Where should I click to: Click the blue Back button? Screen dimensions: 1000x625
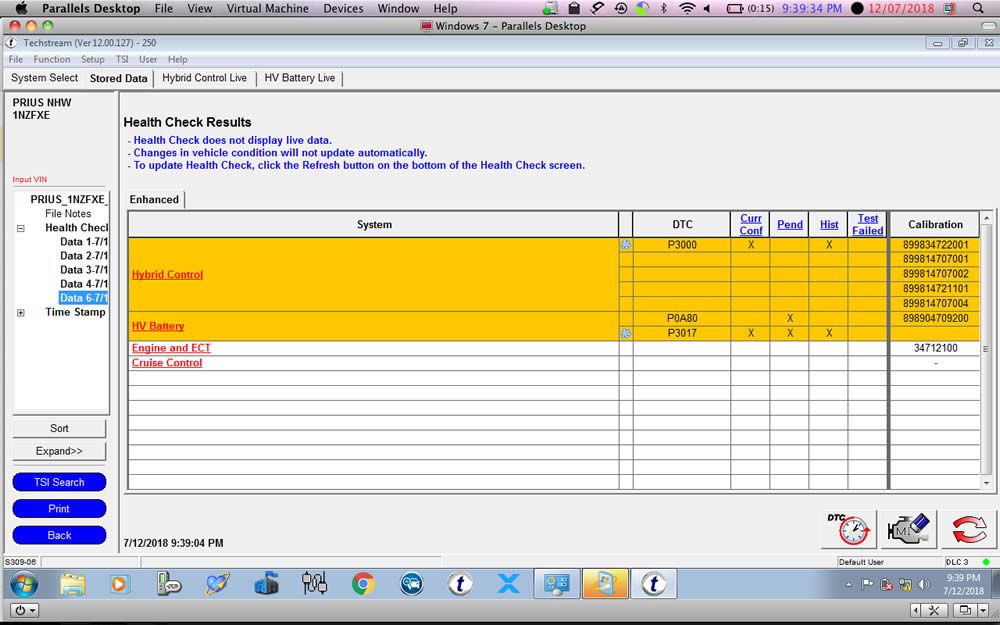point(59,536)
